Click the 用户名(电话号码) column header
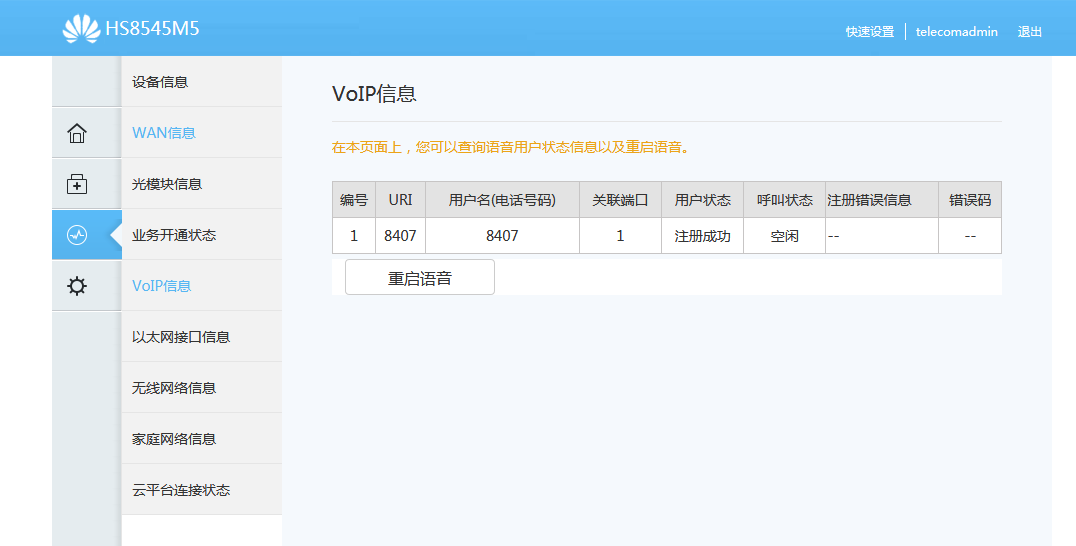 [502, 200]
